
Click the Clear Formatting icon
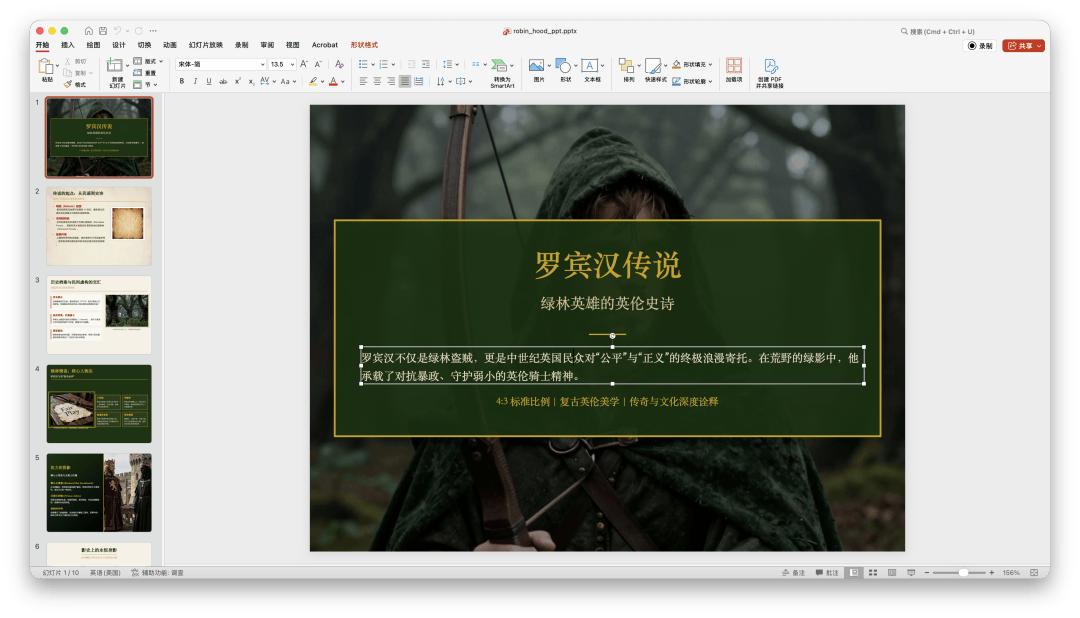[340, 64]
